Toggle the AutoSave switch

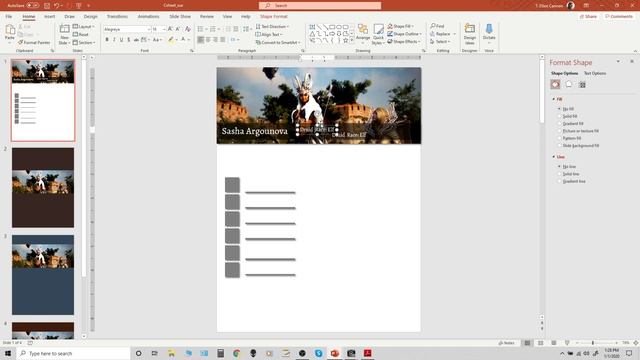[x=33, y=6]
